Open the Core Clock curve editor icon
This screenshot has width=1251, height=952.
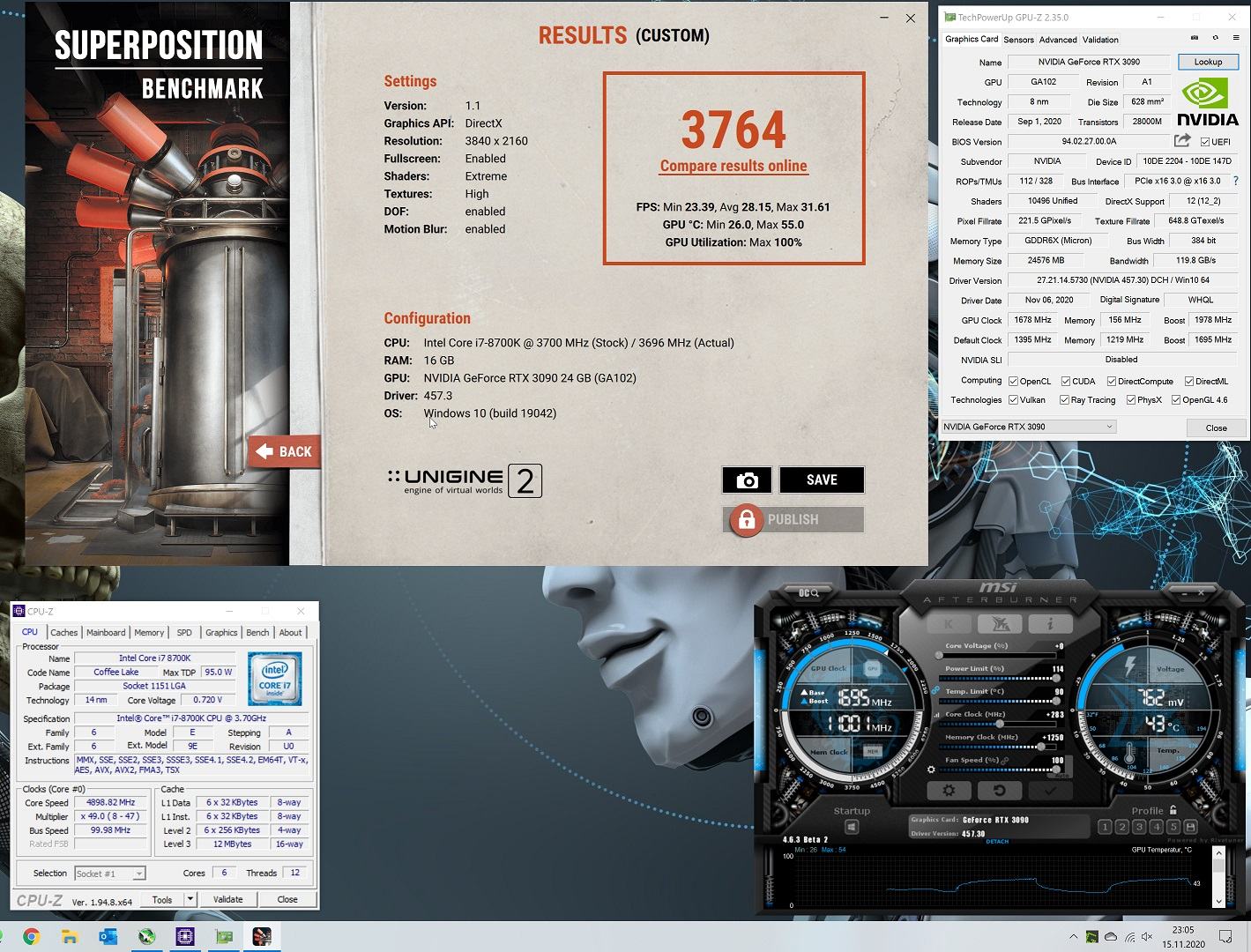pos(936,715)
